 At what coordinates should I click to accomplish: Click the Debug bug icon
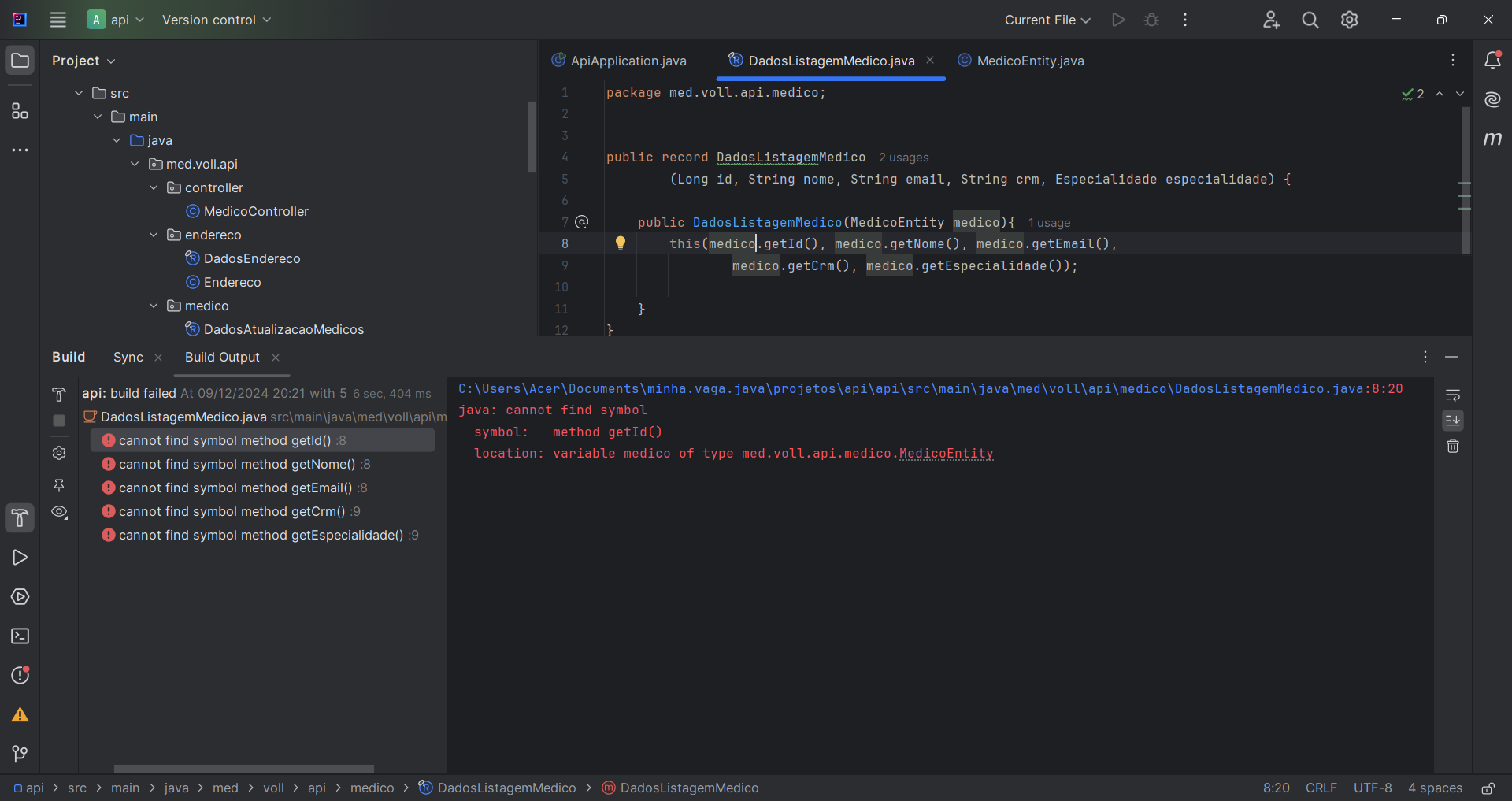(1151, 20)
